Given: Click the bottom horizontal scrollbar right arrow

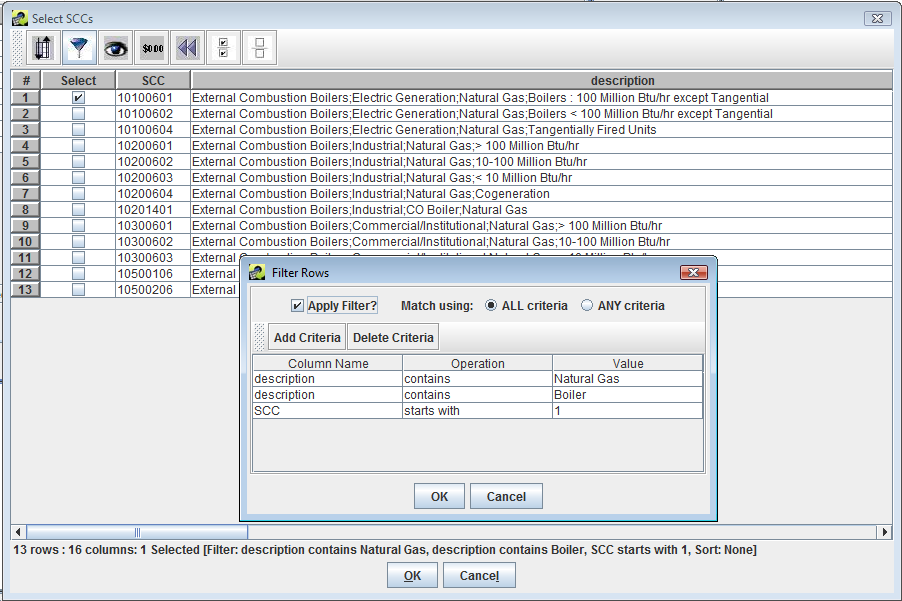Looking at the screenshot, I should pos(884,530).
